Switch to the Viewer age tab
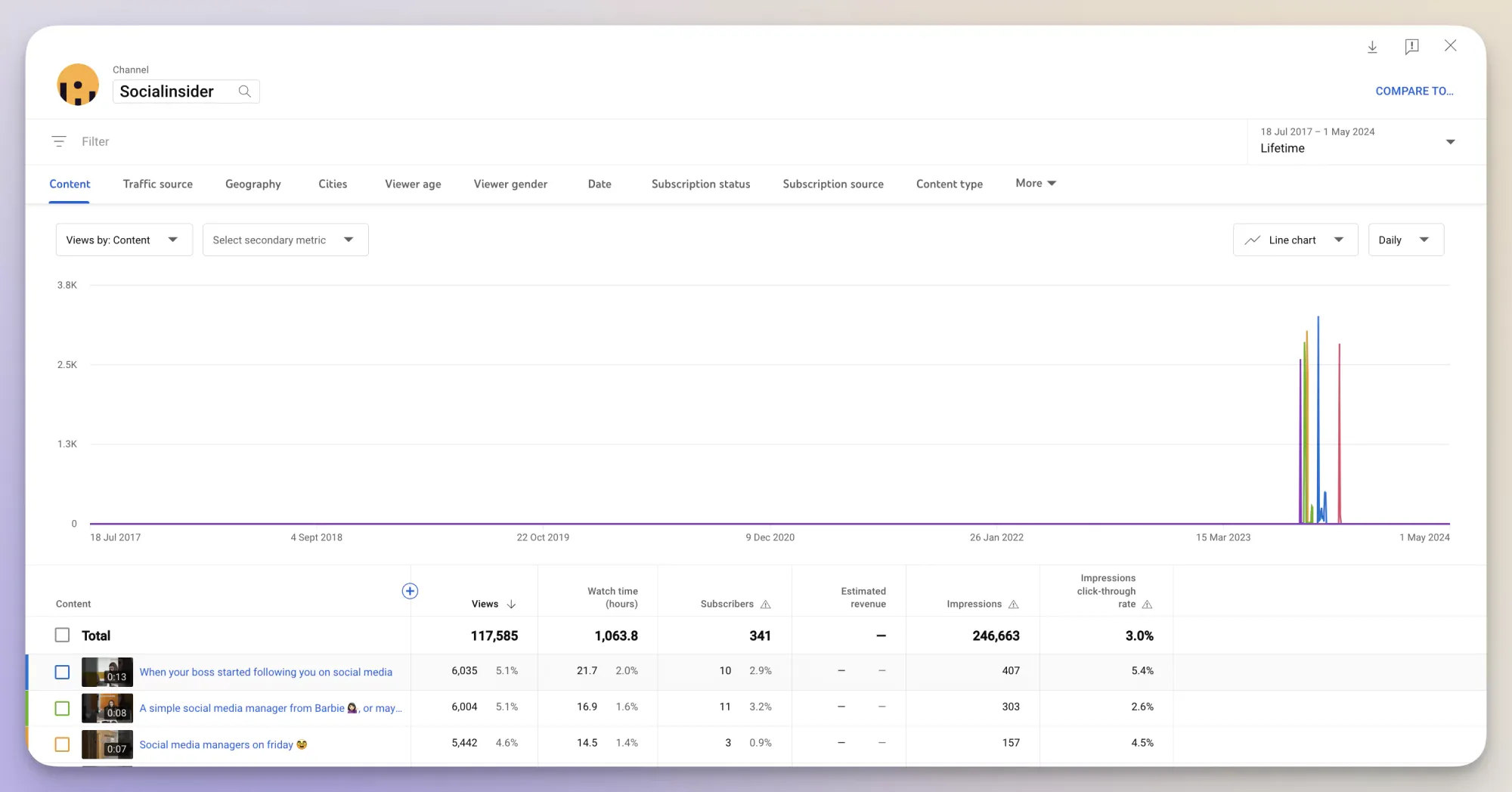The image size is (1512, 792). click(x=413, y=184)
